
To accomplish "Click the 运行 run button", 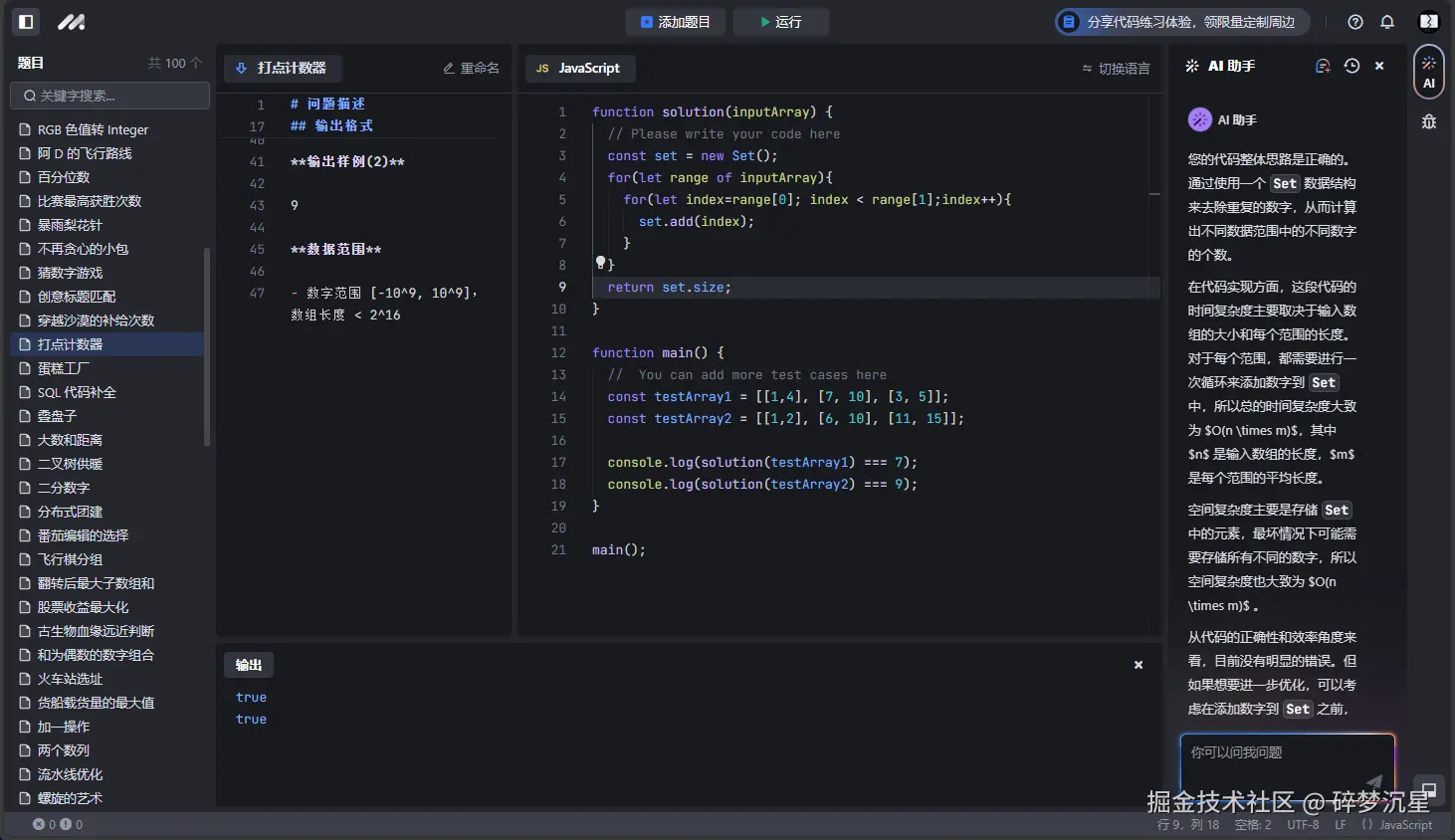I will pyautogui.click(x=781, y=22).
